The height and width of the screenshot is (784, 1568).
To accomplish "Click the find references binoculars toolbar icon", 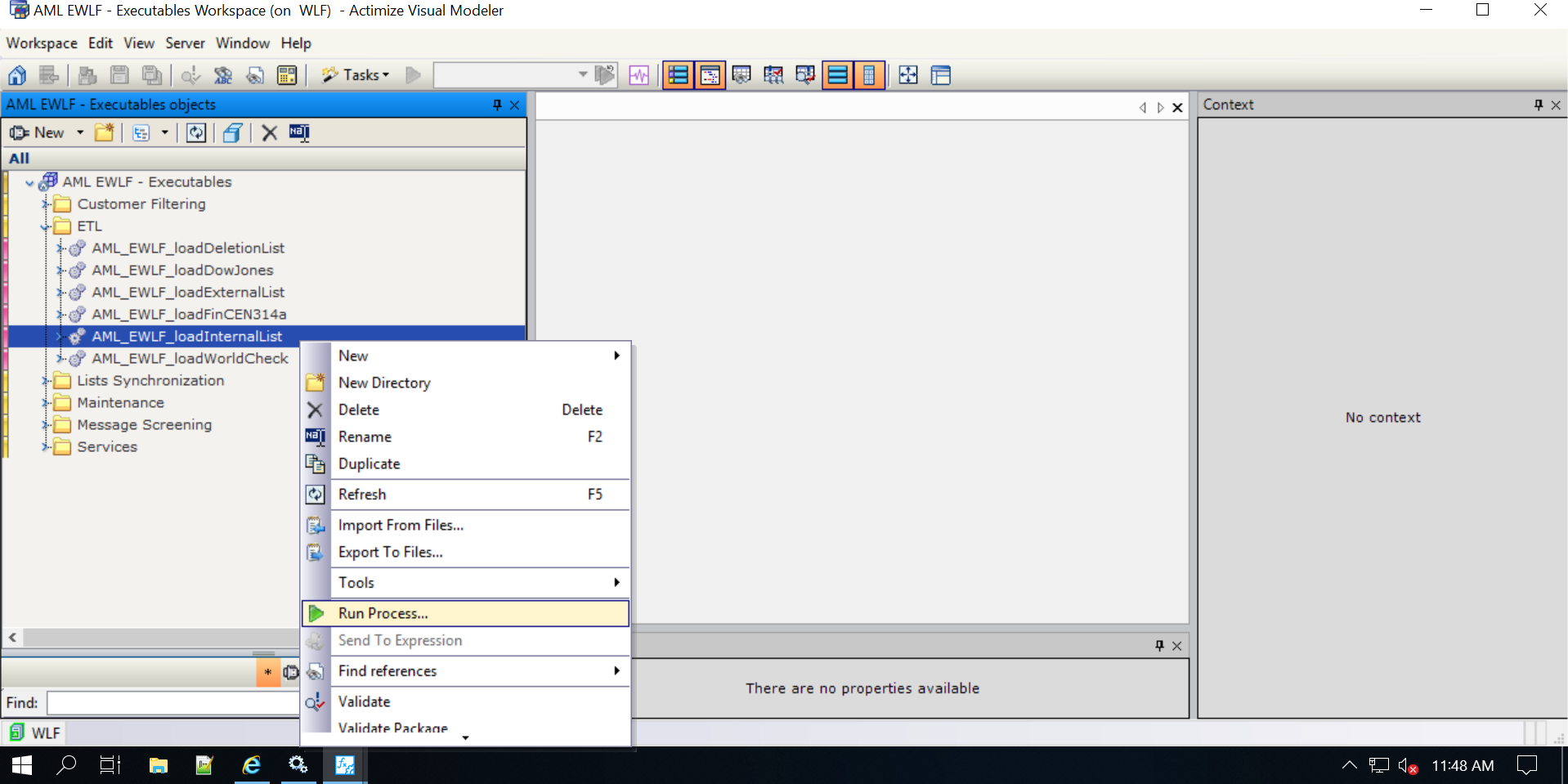I will tap(255, 75).
